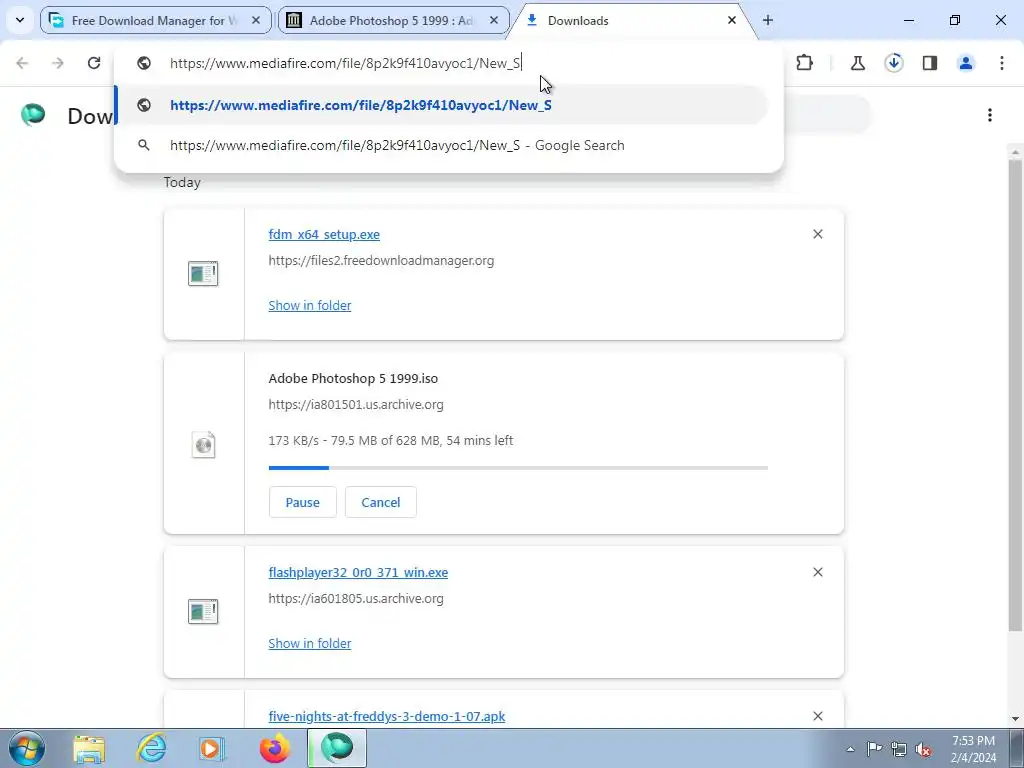
Task: Launch Firefox from the taskbar
Action: coord(274,748)
